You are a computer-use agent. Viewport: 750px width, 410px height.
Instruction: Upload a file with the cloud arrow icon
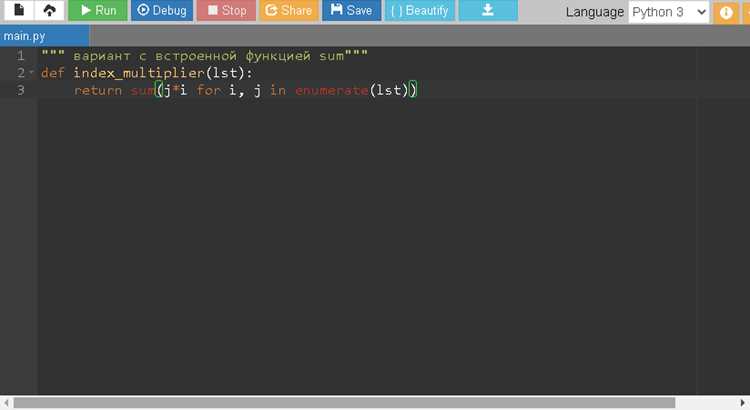pos(49,10)
